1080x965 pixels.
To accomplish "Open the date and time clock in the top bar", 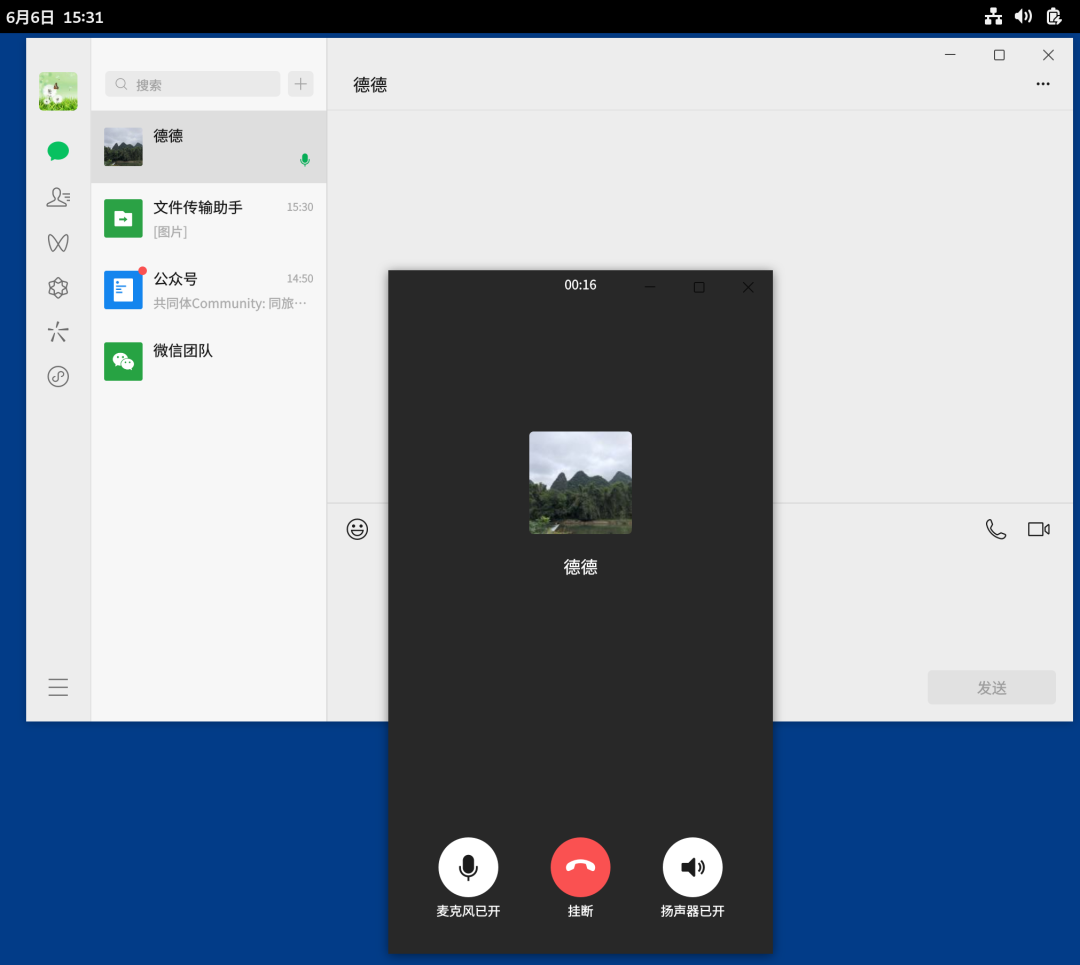I will (x=54, y=17).
